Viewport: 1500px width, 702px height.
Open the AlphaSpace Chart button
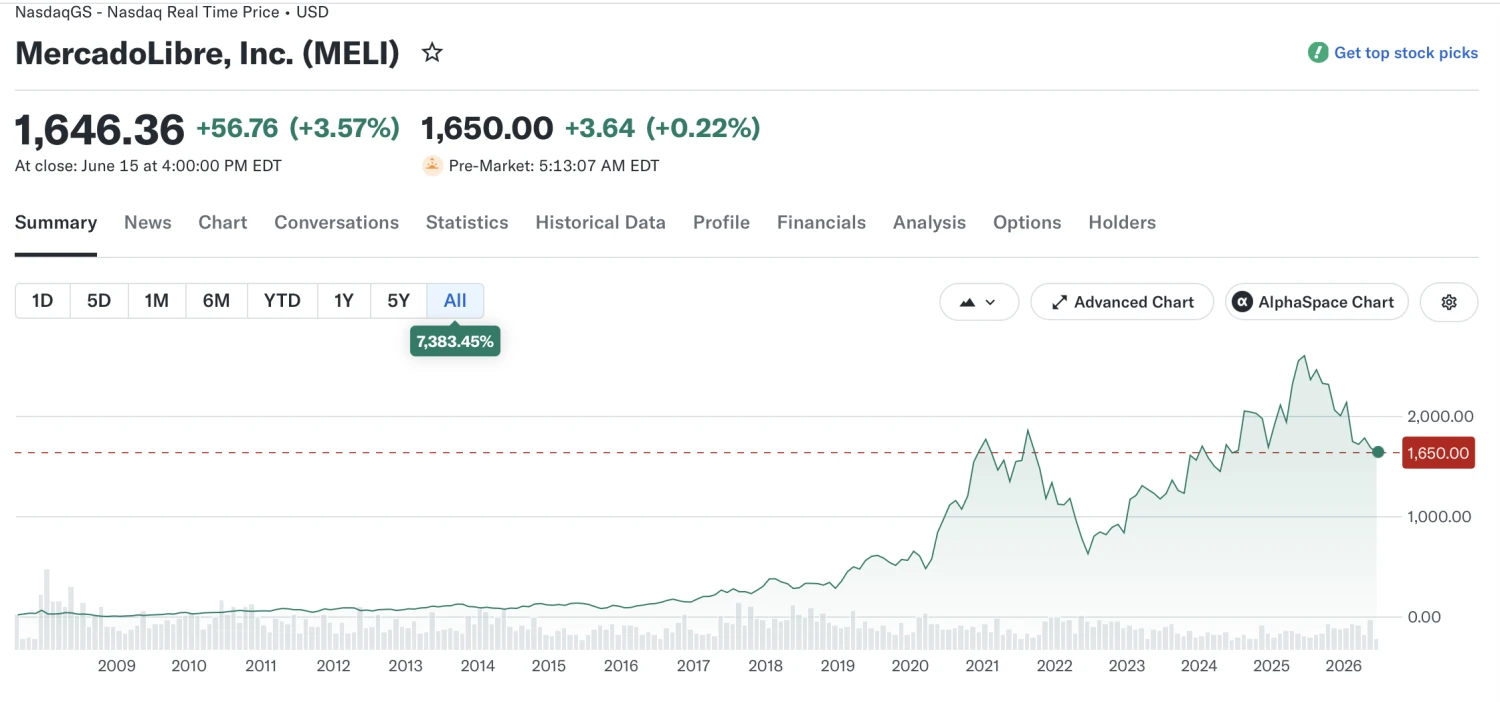pos(1317,302)
